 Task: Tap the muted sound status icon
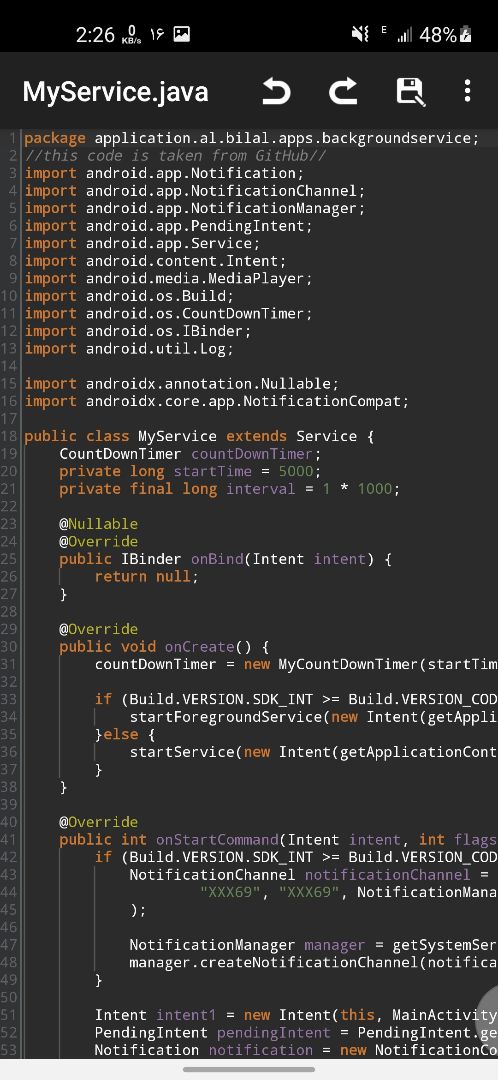[360, 34]
